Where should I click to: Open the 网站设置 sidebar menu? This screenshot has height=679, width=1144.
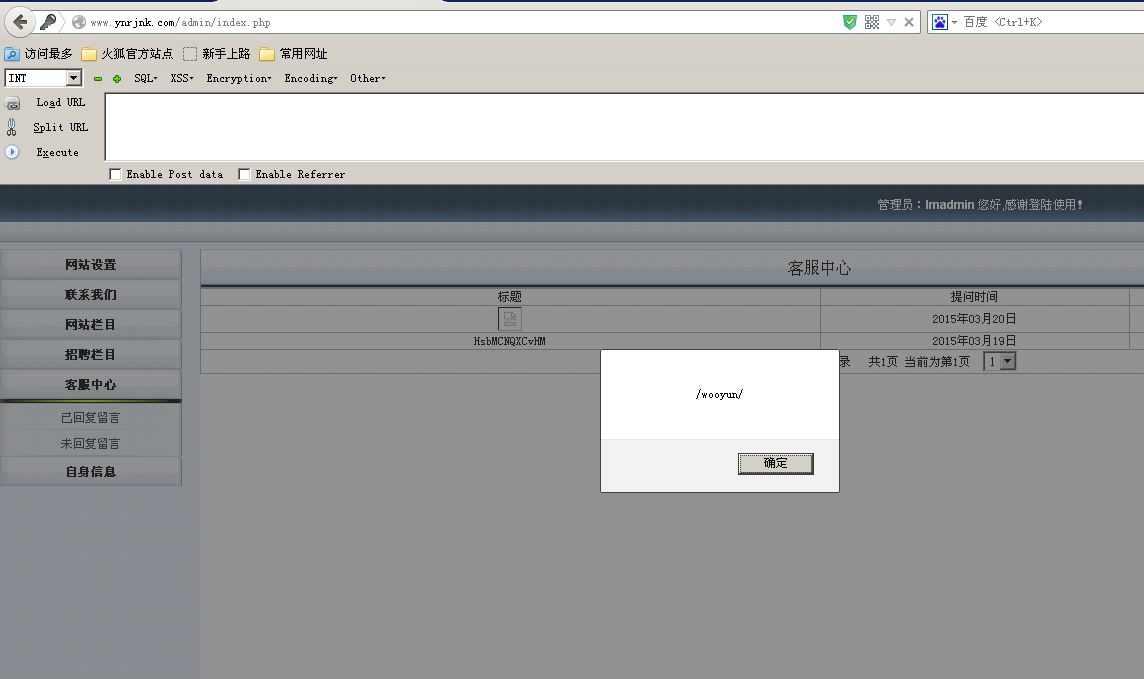point(90,265)
